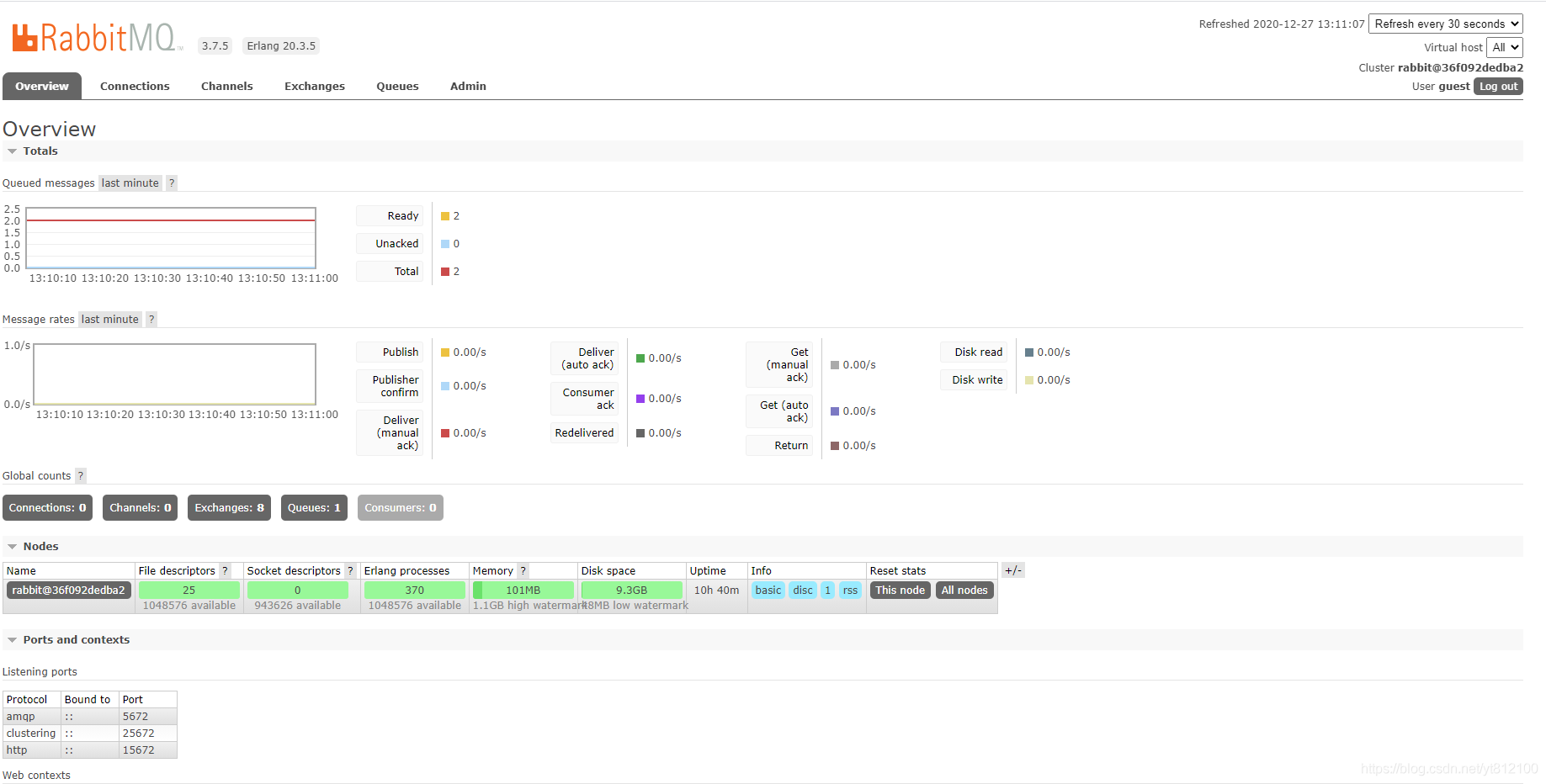Toggle the Ready series label

click(x=390, y=216)
